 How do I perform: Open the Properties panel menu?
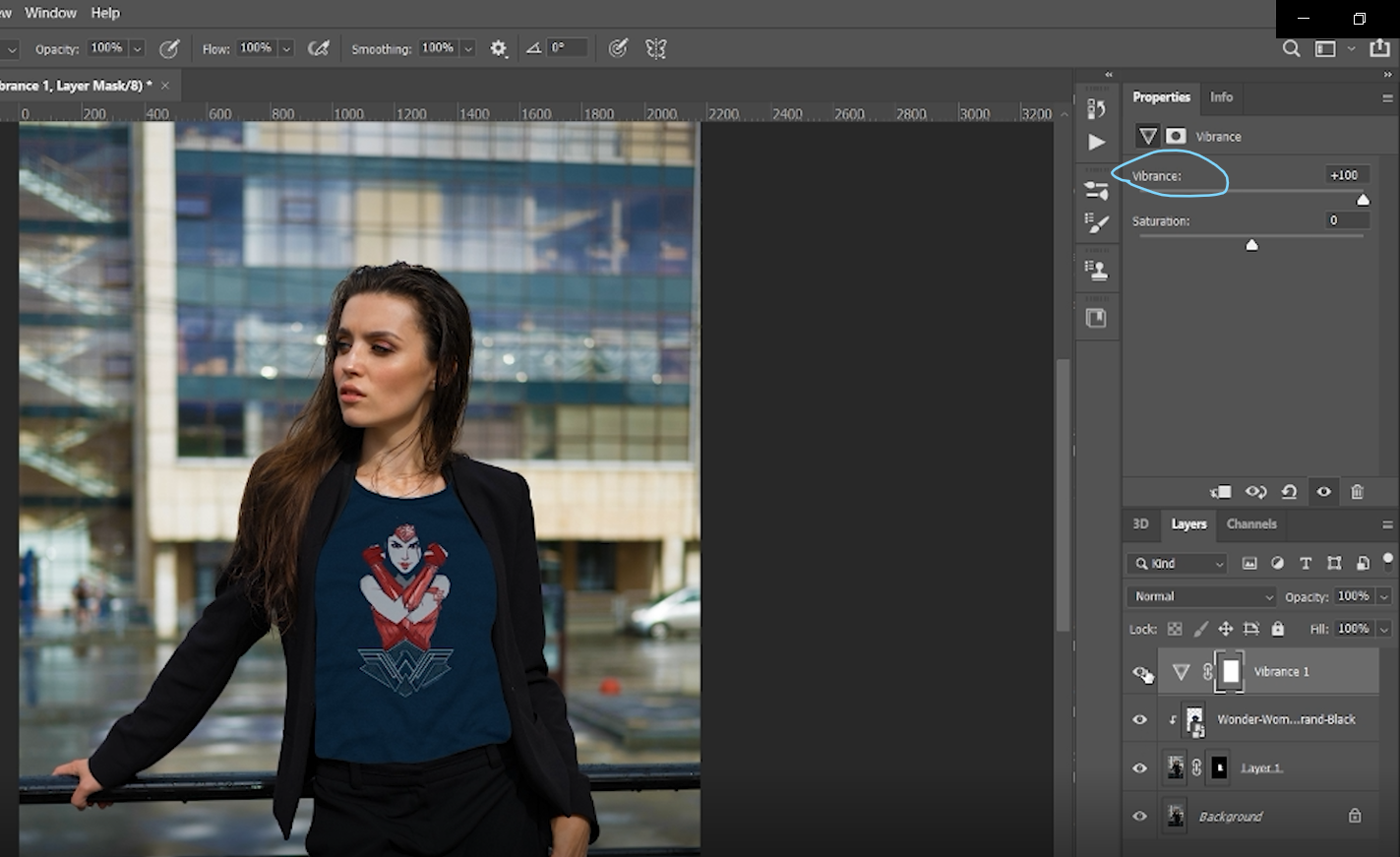pyautogui.click(x=1387, y=98)
